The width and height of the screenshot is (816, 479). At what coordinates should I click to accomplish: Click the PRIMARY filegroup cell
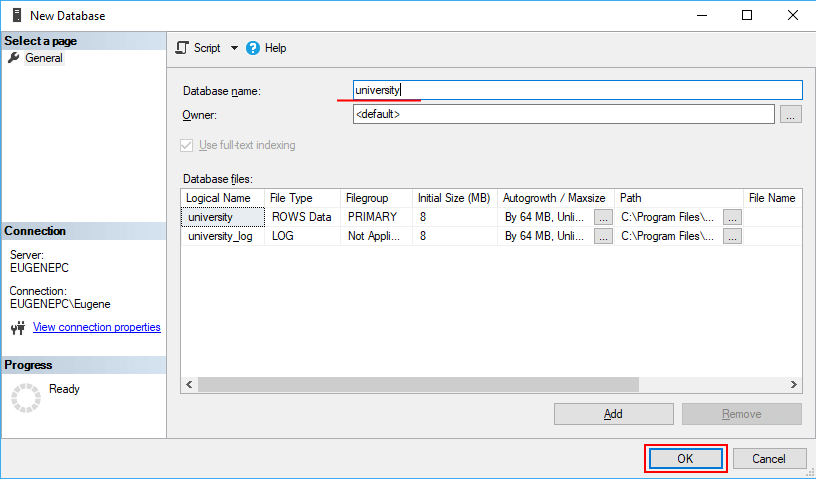pyautogui.click(x=377, y=217)
